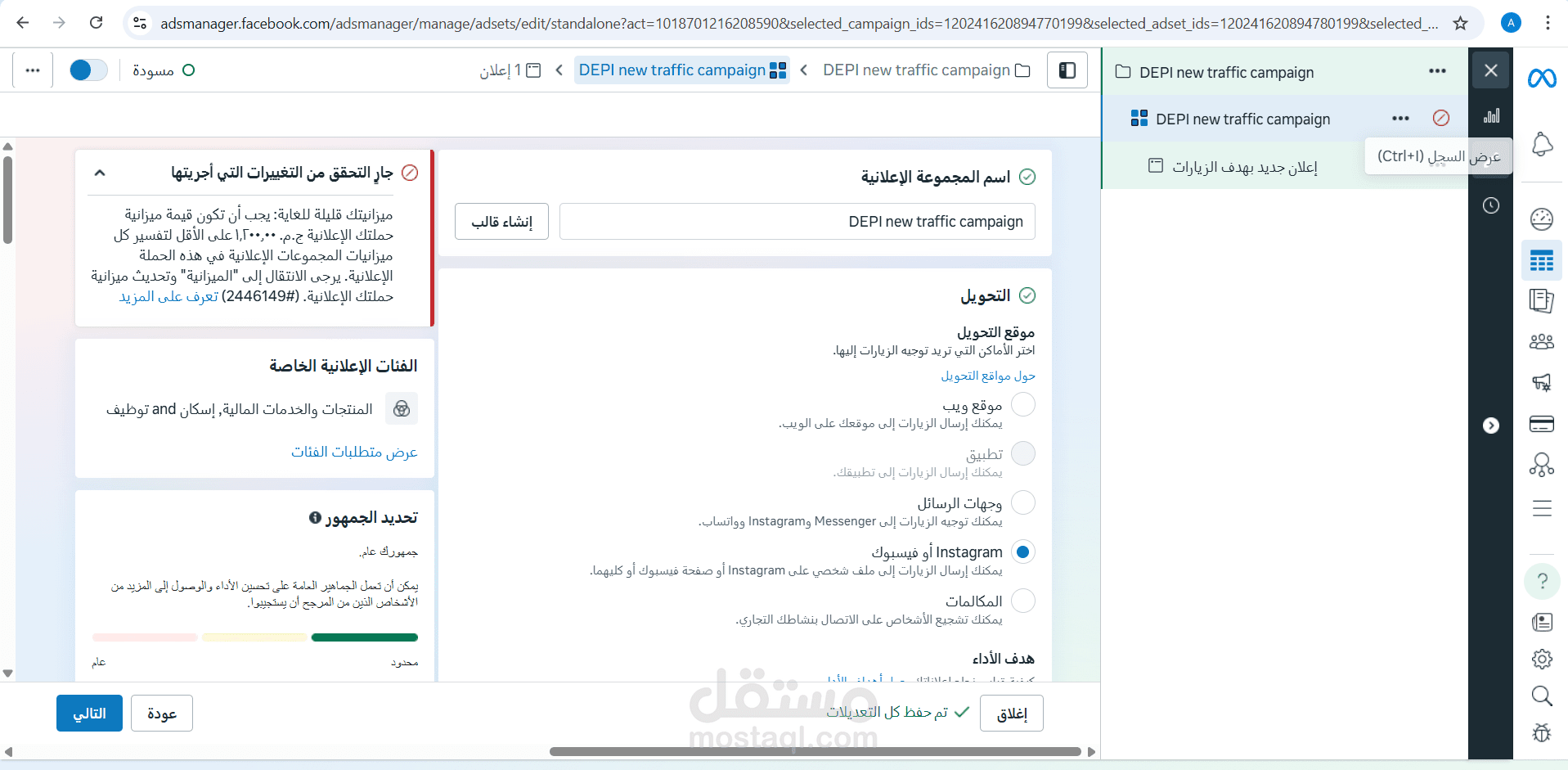
Task: Close the editing panel with X
Action: 1491,70
